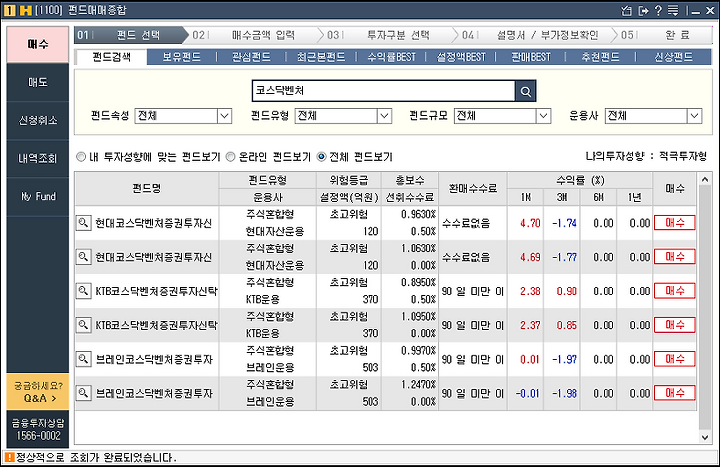This screenshot has height=467, width=720.
Task: Click 금융투자상담 1566-0002 box
Action: pyautogui.click(x=38, y=429)
